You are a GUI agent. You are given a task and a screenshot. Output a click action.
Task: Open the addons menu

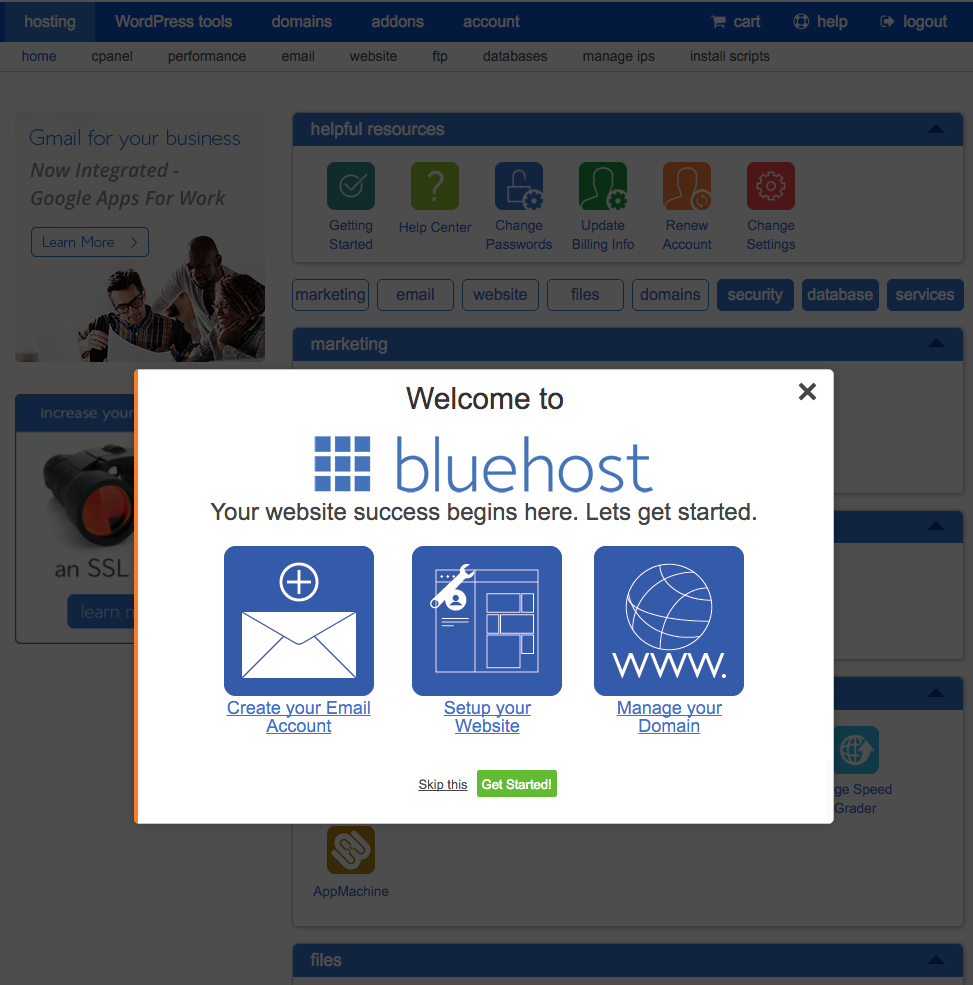click(x=398, y=22)
